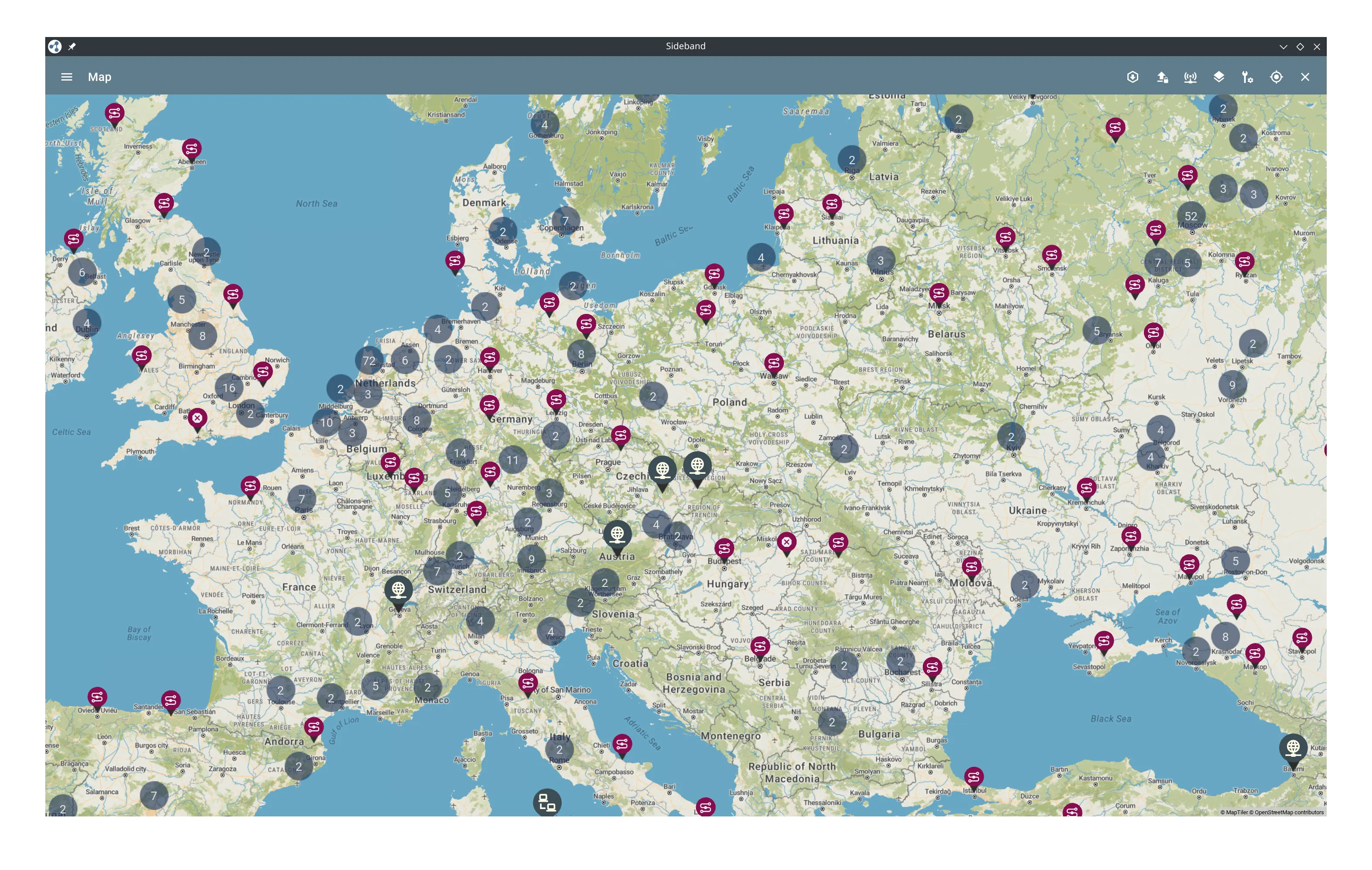
Task: Expand the 16 cluster northwest of London
Action: pos(229,388)
